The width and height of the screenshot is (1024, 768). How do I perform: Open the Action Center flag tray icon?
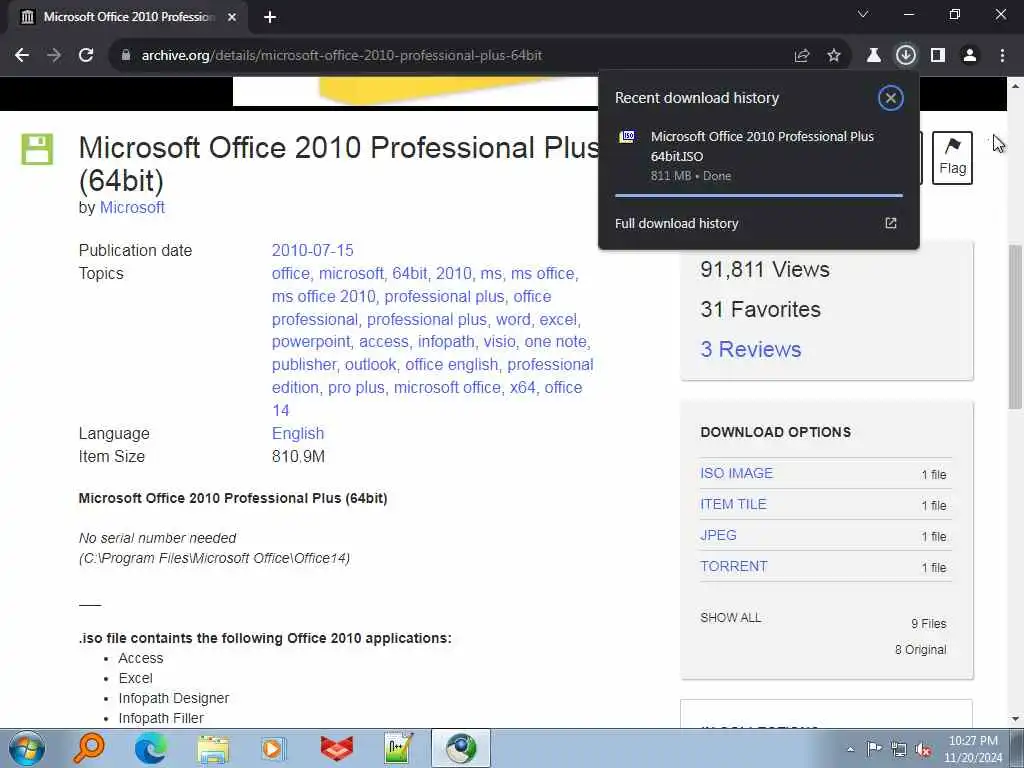point(874,748)
